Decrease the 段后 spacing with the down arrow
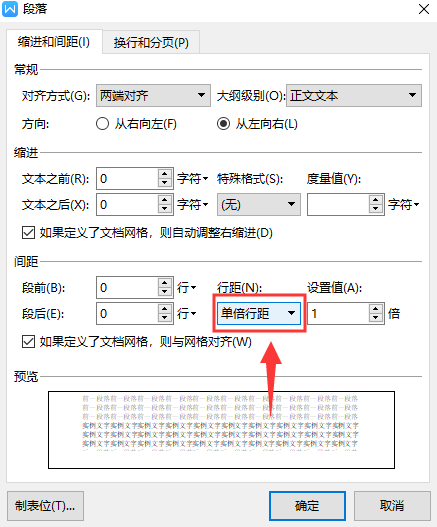The width and height of the screenshot is (437, 527). (164, 318)
